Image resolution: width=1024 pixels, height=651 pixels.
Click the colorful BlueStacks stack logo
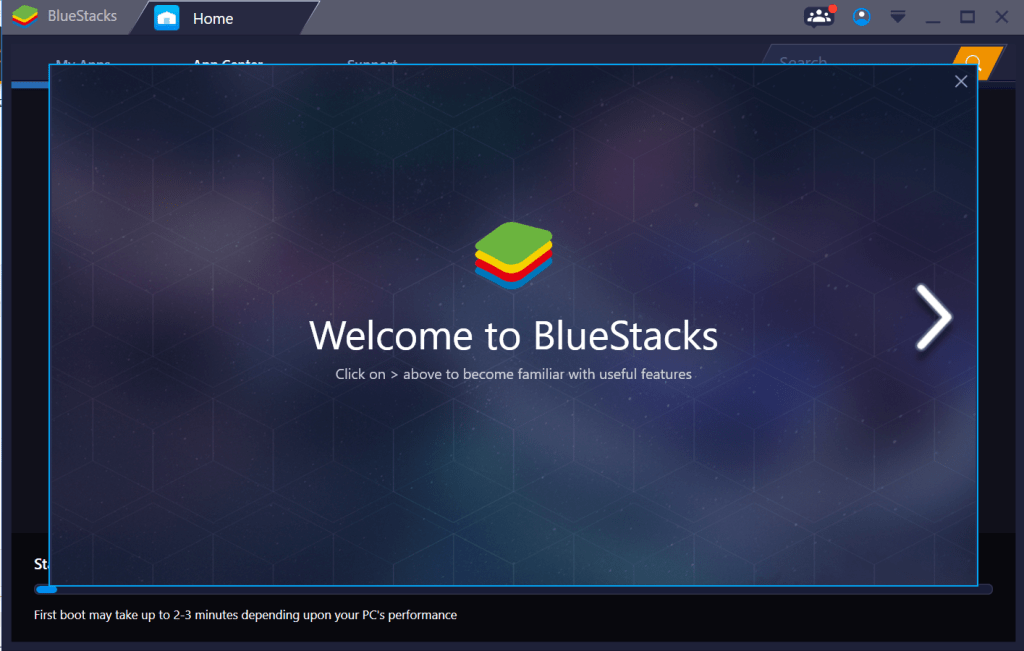tap(513, 255)
